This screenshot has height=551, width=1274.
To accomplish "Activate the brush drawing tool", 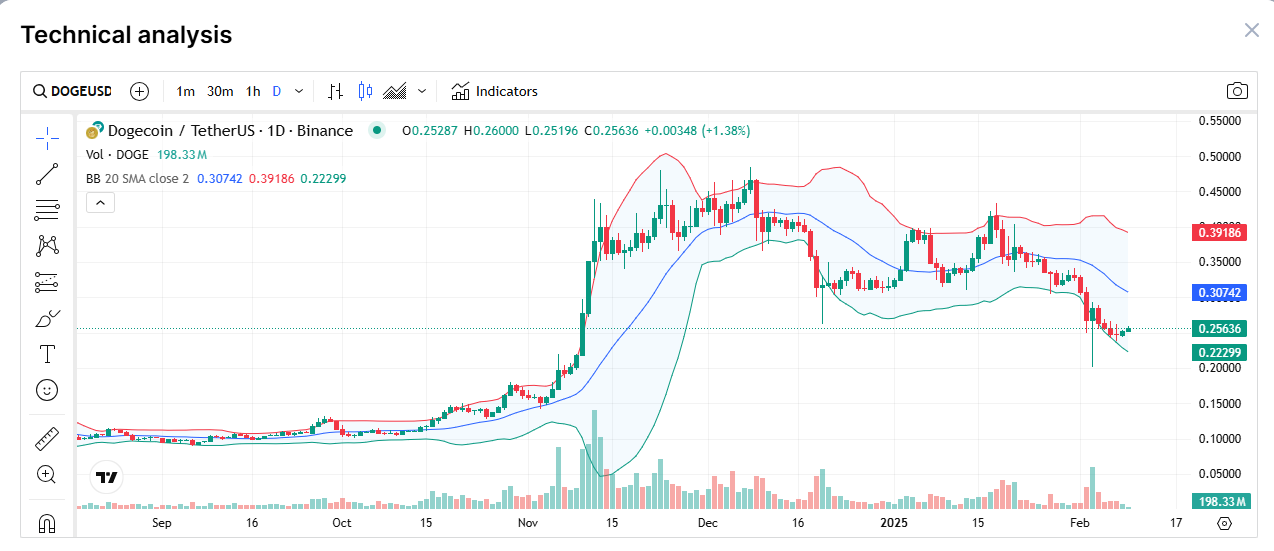I will coord(47,318).
